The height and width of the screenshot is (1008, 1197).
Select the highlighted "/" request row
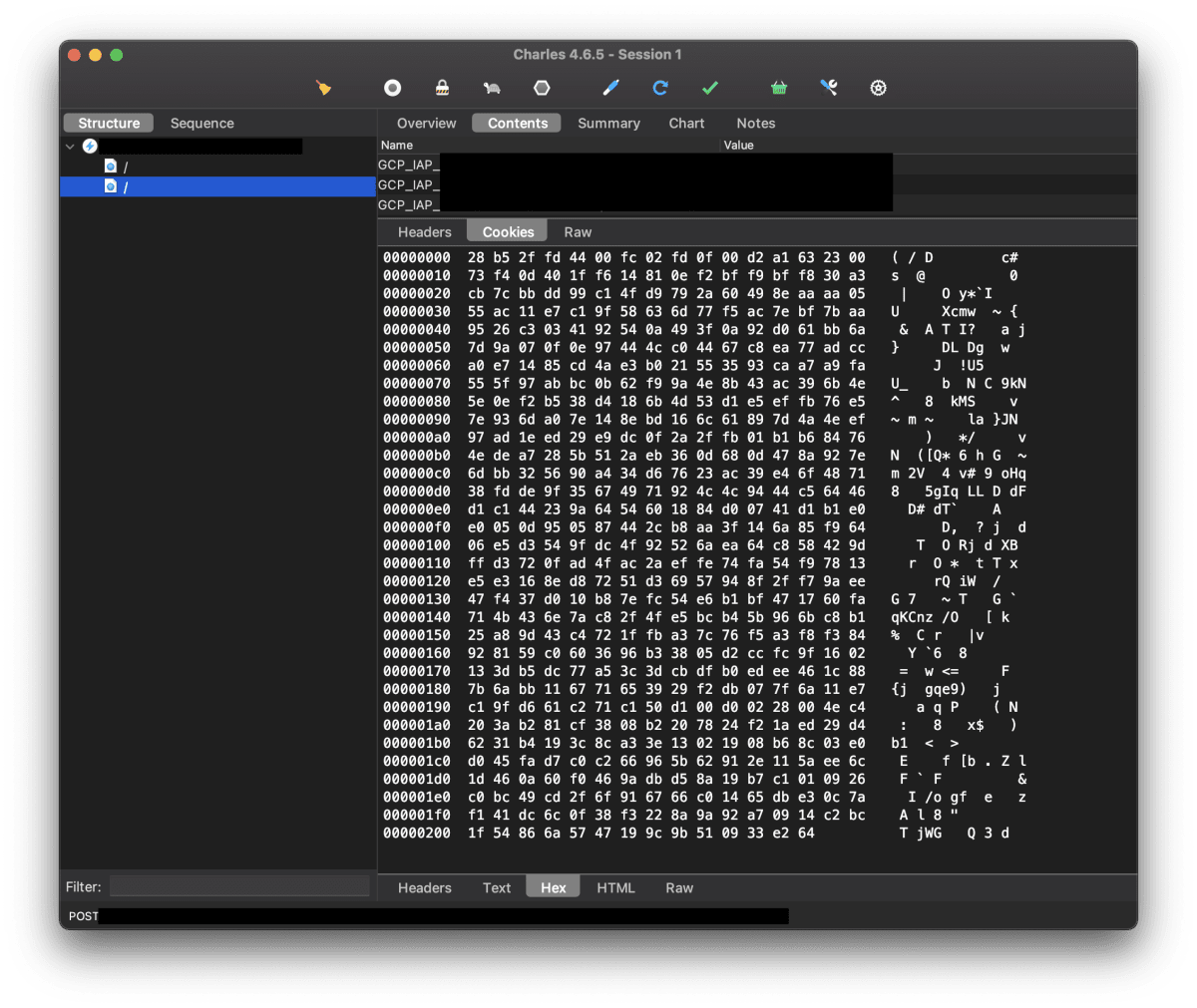click(x=217, y=186)
